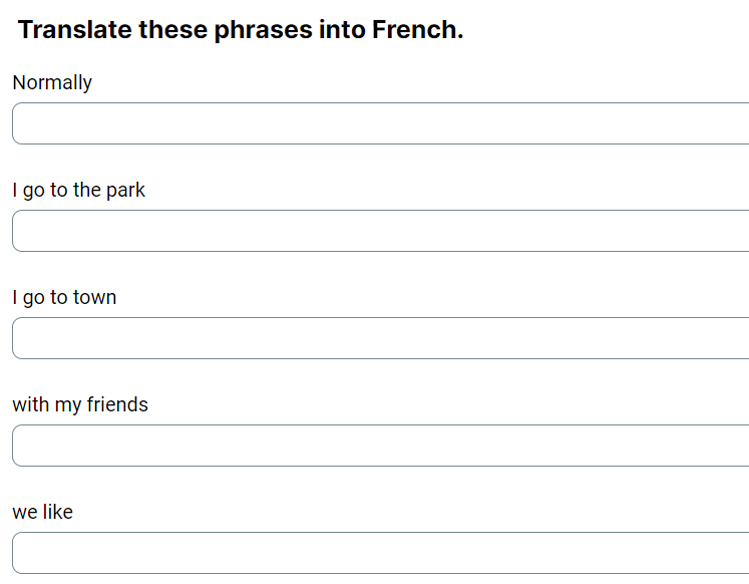This screenshot has width=749, height=584.
Task: Focus the third answer box on the page
Action: (380, 338)
